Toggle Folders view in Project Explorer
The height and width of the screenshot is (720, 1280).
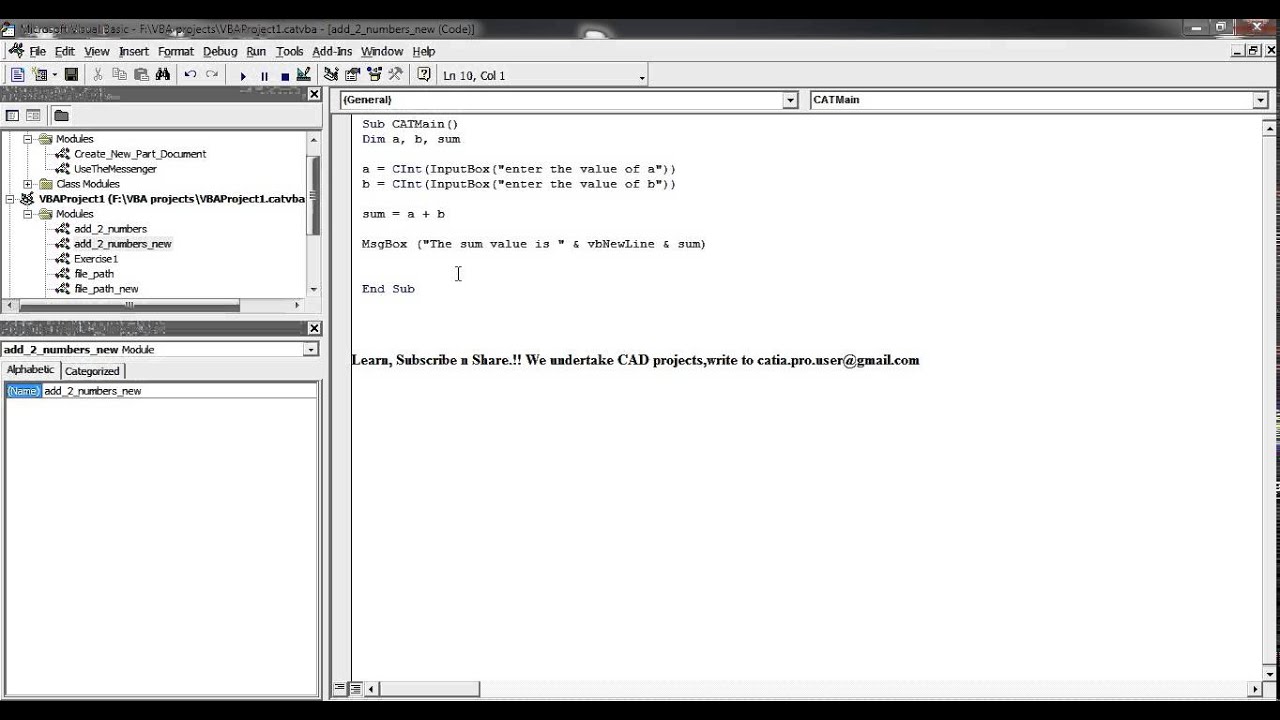coord(61,115)
